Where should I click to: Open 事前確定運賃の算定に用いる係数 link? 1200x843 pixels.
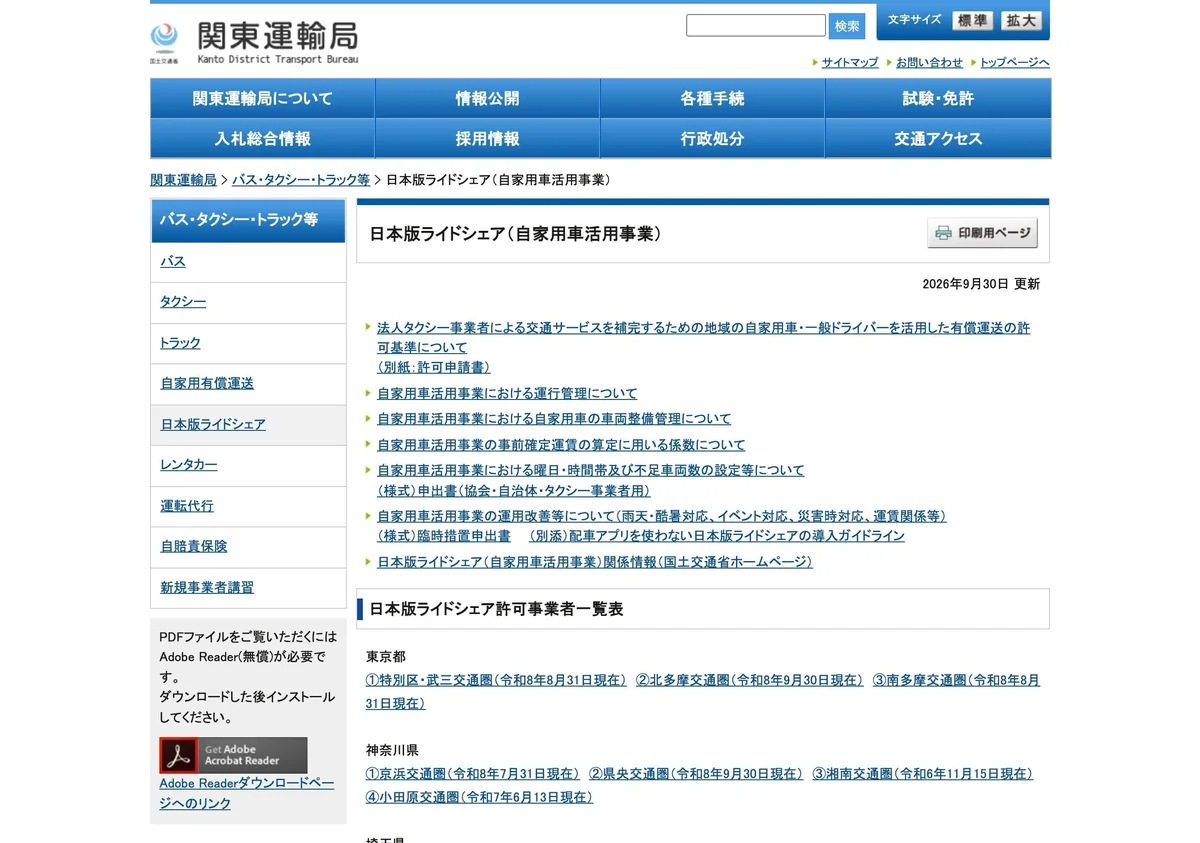tap(561, 445)
